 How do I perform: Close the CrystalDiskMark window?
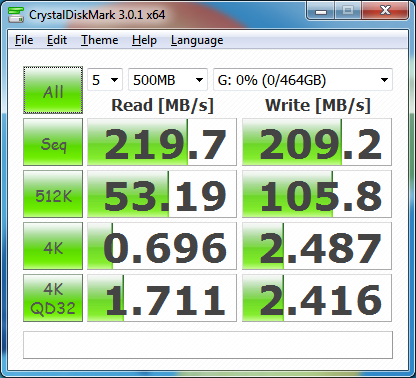coord(386,11)
